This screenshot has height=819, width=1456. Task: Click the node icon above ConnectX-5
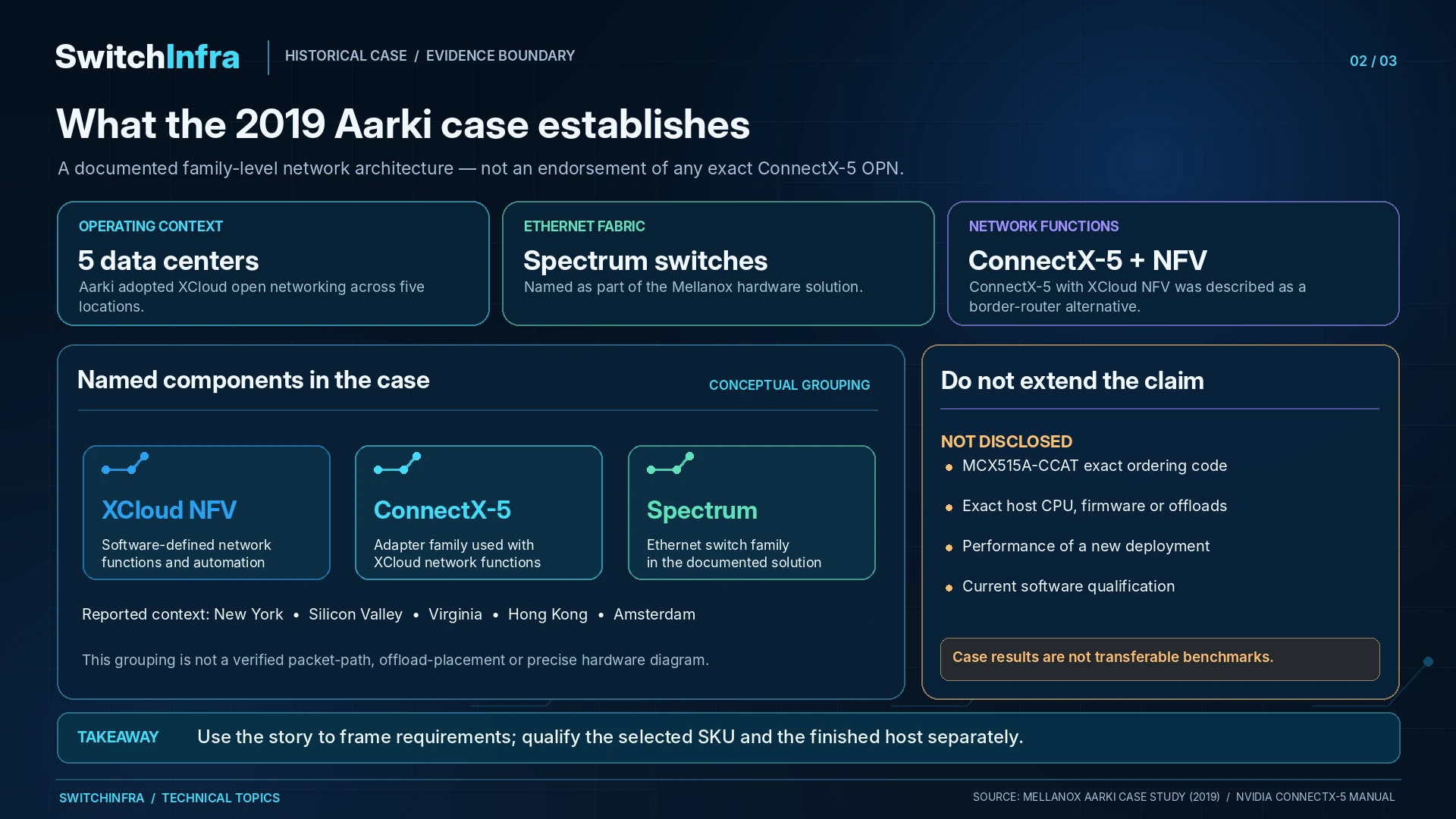397,463
